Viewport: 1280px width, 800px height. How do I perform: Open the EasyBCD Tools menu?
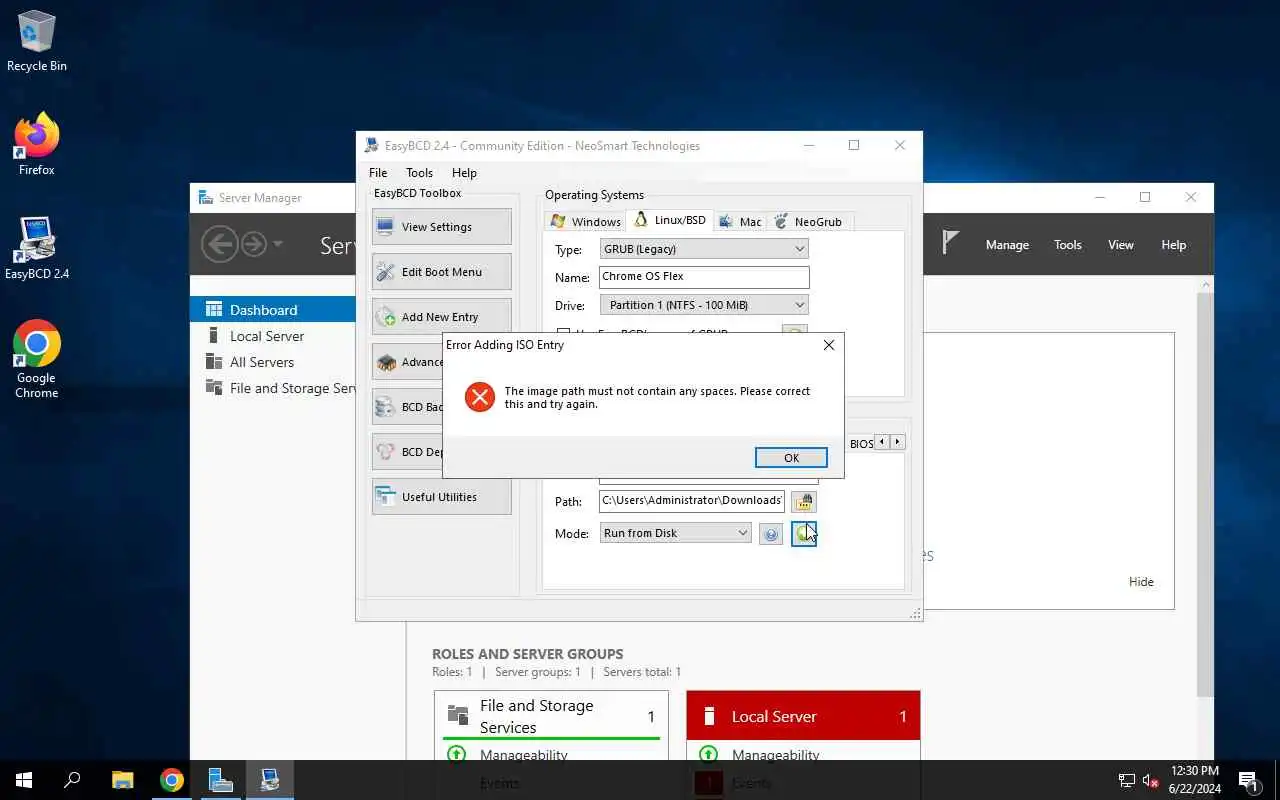[x=419, y=172]
